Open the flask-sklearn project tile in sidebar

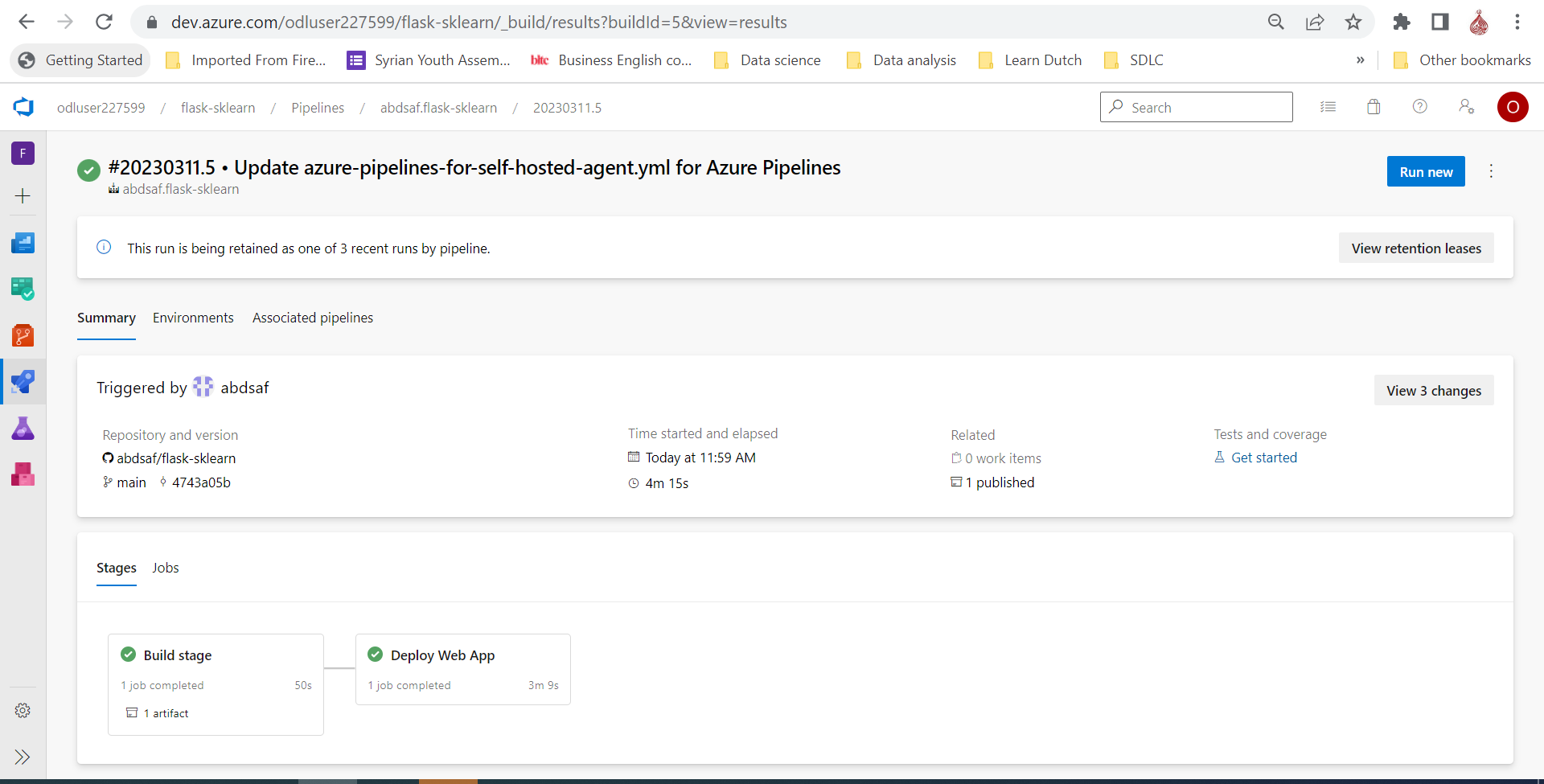(x=23, y=153)
